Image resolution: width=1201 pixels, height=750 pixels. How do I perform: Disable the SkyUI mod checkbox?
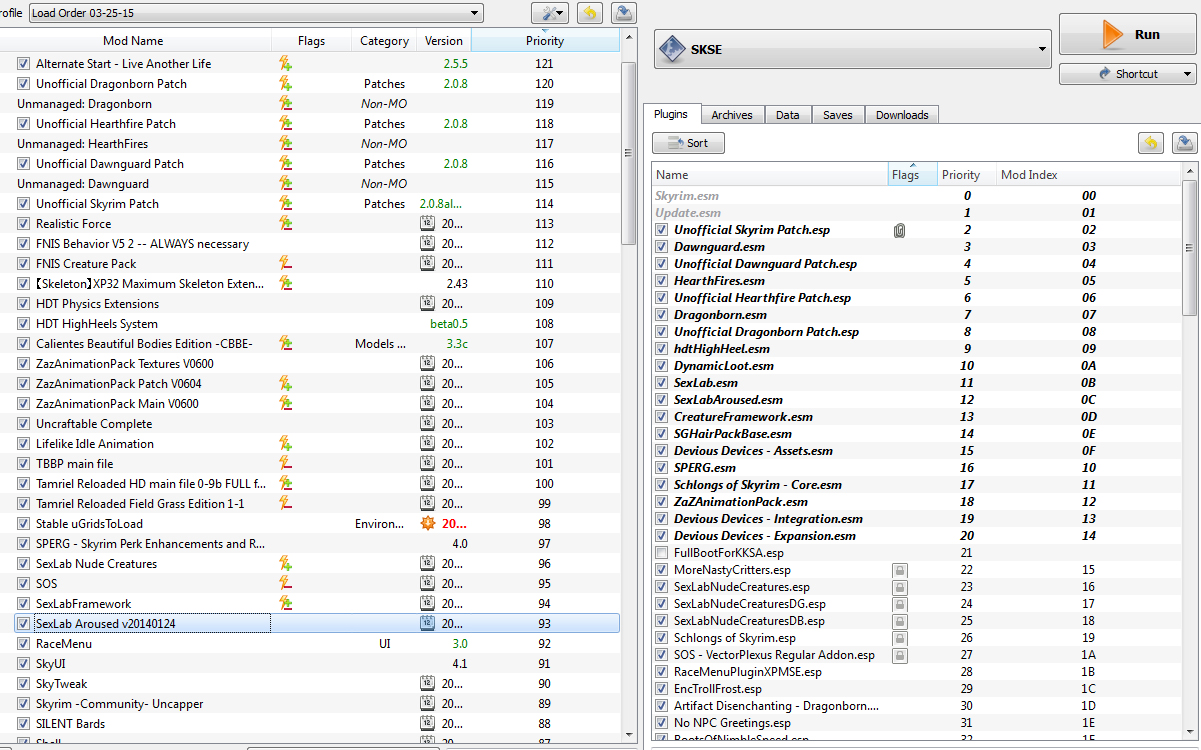click(x=24, y=664)
